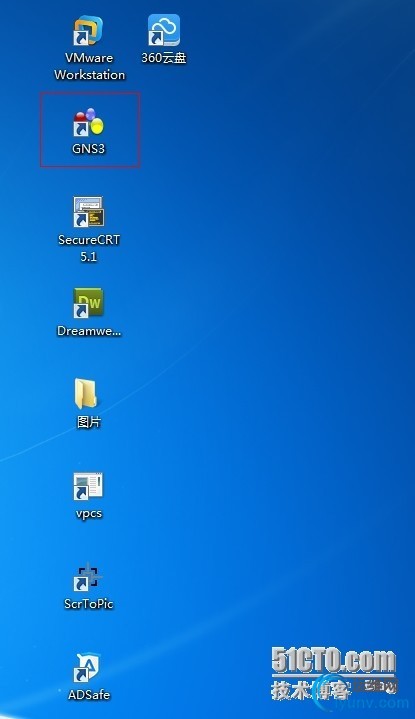This screenshot has width=415, height=719.
Task: Click the "ADSafe" label text
Action: coord(89,695)
